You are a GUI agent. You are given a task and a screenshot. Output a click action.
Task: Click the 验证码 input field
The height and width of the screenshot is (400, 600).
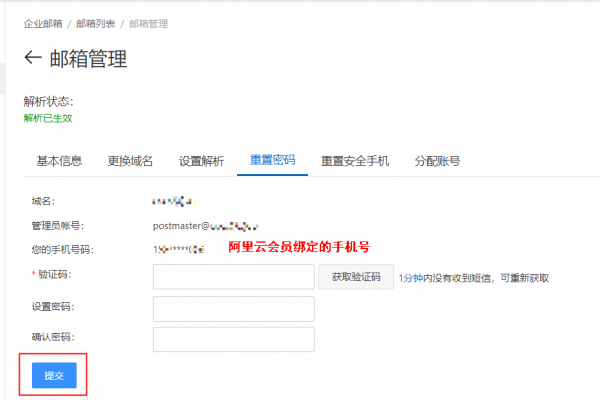[233, 277]
